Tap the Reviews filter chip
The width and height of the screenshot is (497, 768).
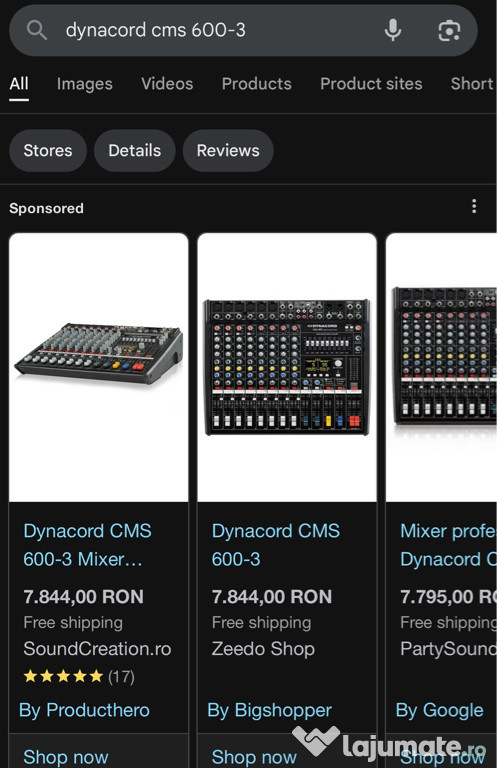[x=228, y=150]
